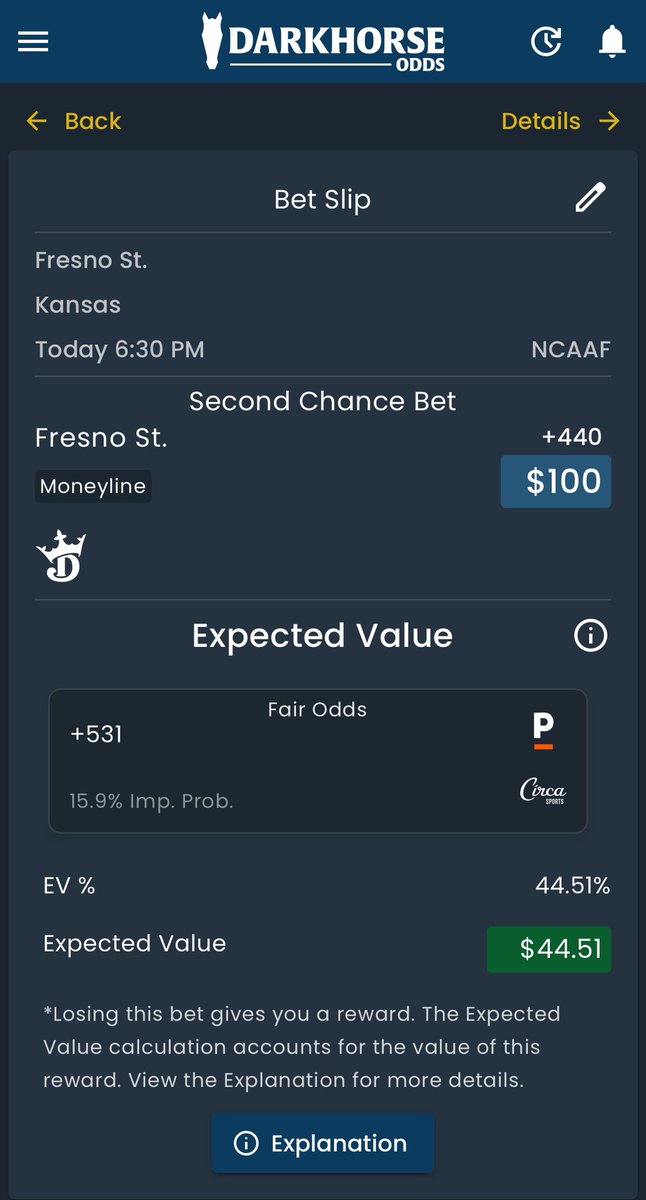646x1200 pixels.
Task: Tap the pencil edit icon
Action: point(590,197)
